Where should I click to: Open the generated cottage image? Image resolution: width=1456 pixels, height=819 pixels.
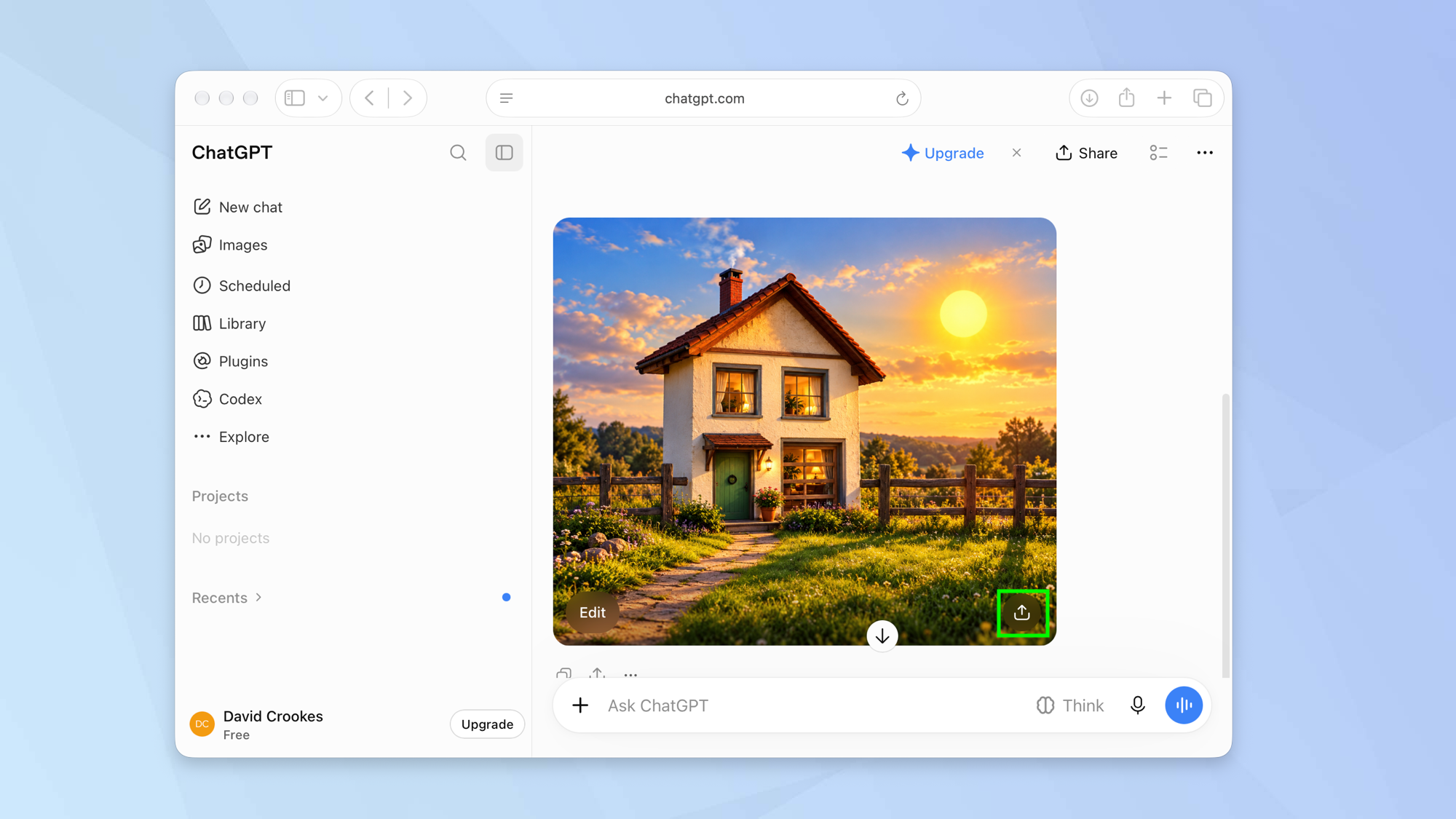(x=804, y=431)
